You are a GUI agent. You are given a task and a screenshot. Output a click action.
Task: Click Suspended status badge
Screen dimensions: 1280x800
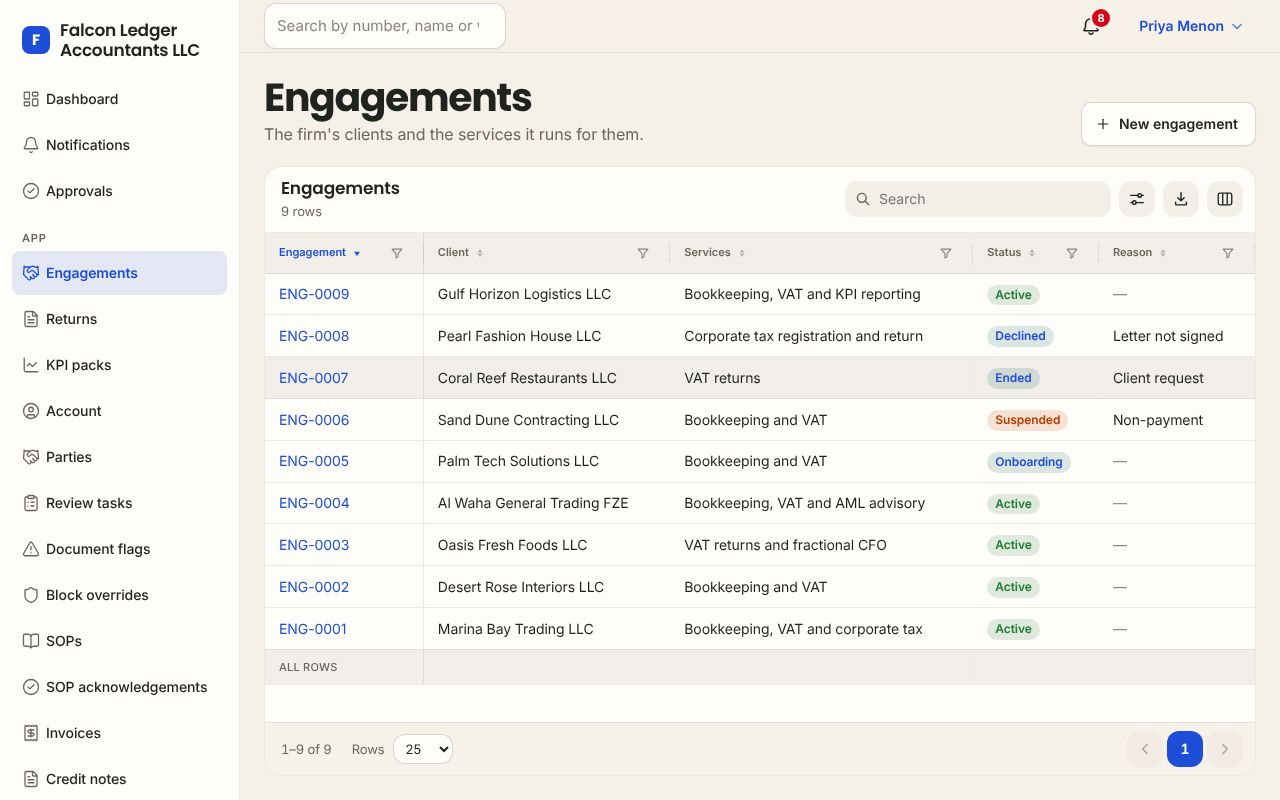(x=1027, y=420)
